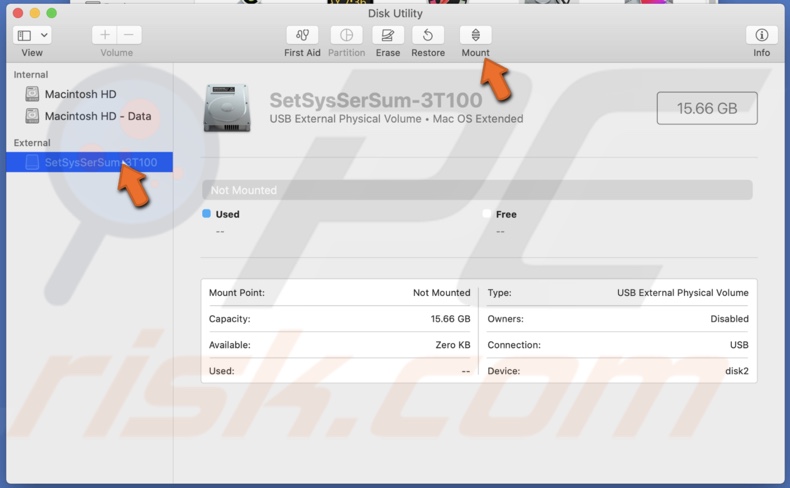Mount the selected volume using Mount icon

tap(475, 36)
